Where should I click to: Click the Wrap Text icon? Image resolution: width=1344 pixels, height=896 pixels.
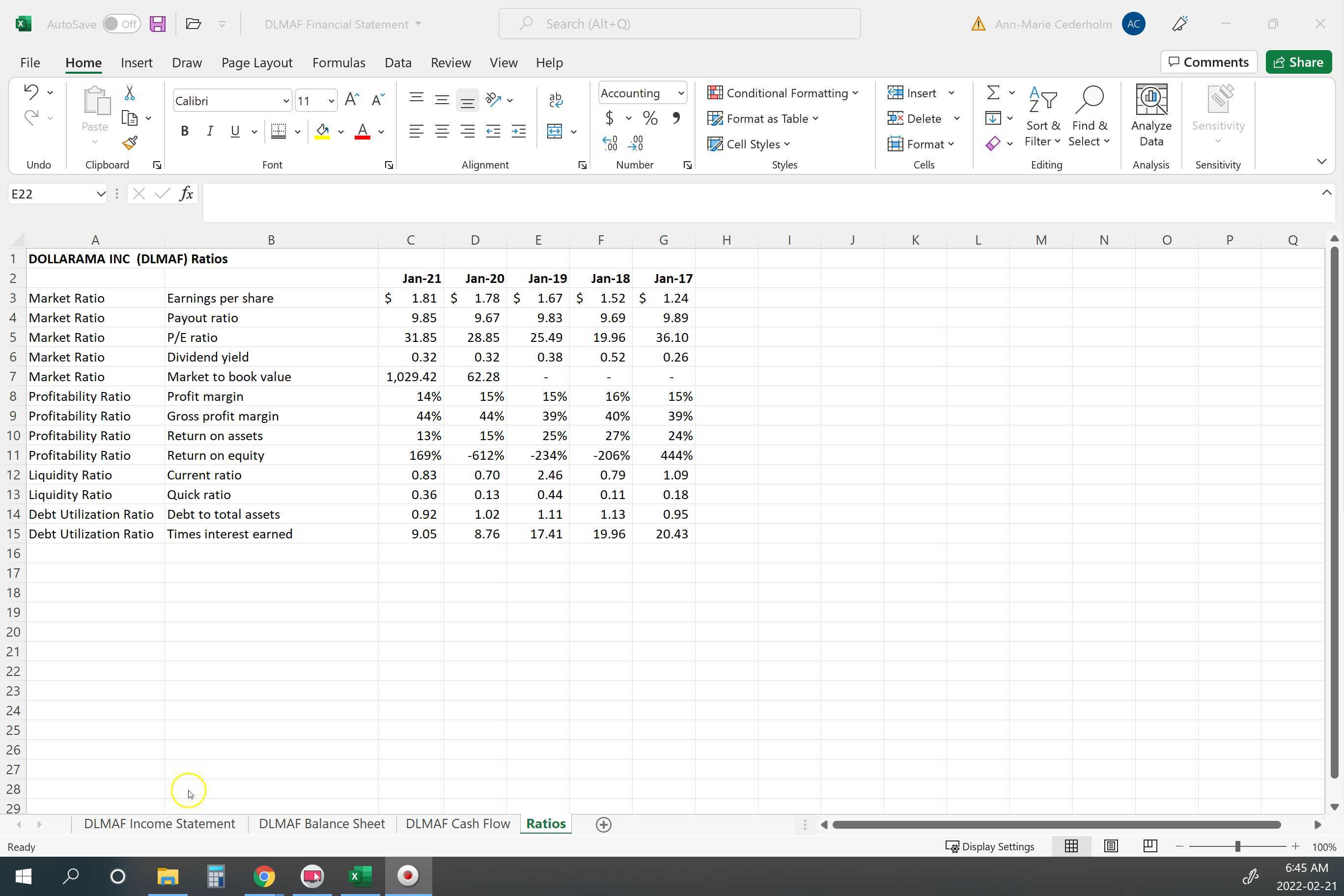(556, 100)
